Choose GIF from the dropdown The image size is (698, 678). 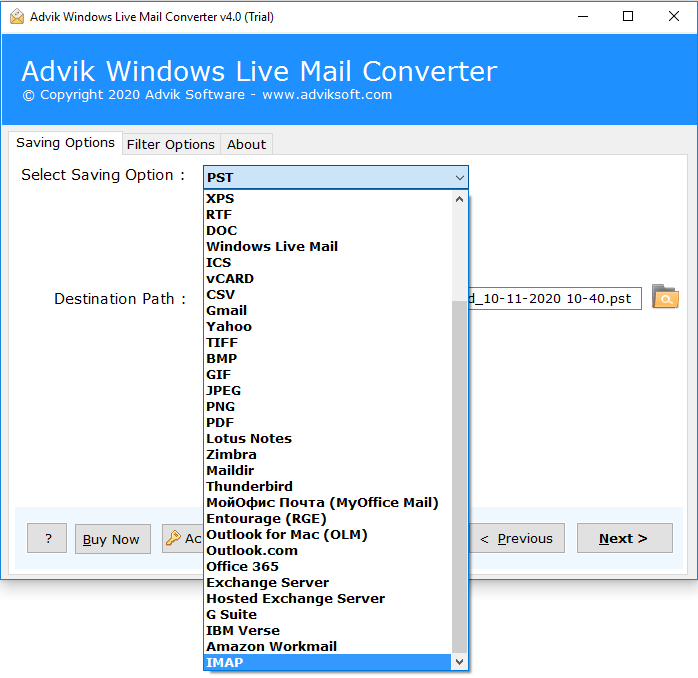pos(328,375)
